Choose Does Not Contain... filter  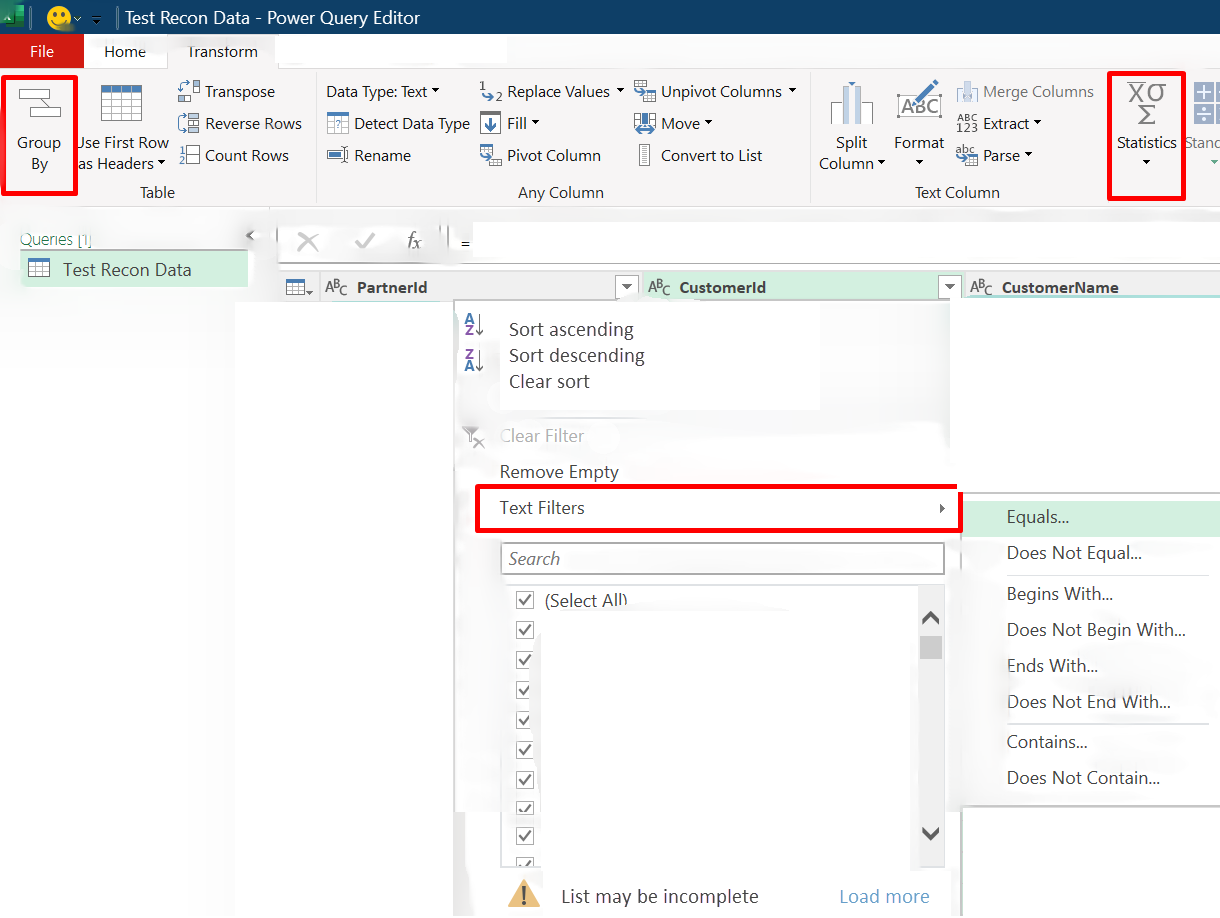(x=1084, y=778)
